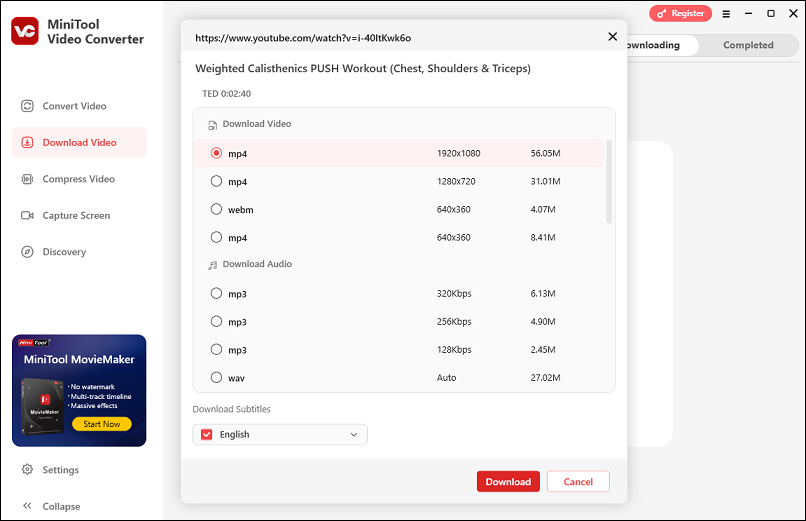Open the subtitles language dropdown arrow

point(354,435)
